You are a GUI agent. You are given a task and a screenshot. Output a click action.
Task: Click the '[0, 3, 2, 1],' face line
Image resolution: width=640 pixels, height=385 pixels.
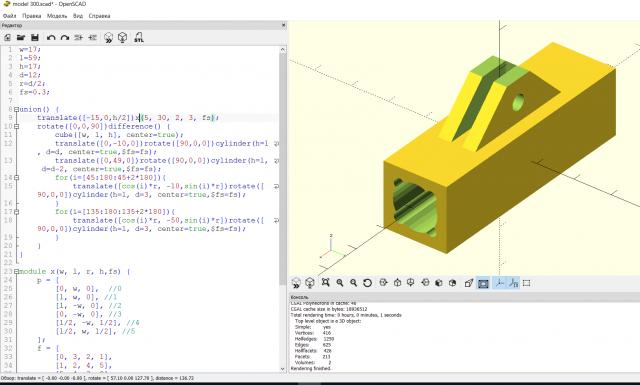(x=84, y=357)
